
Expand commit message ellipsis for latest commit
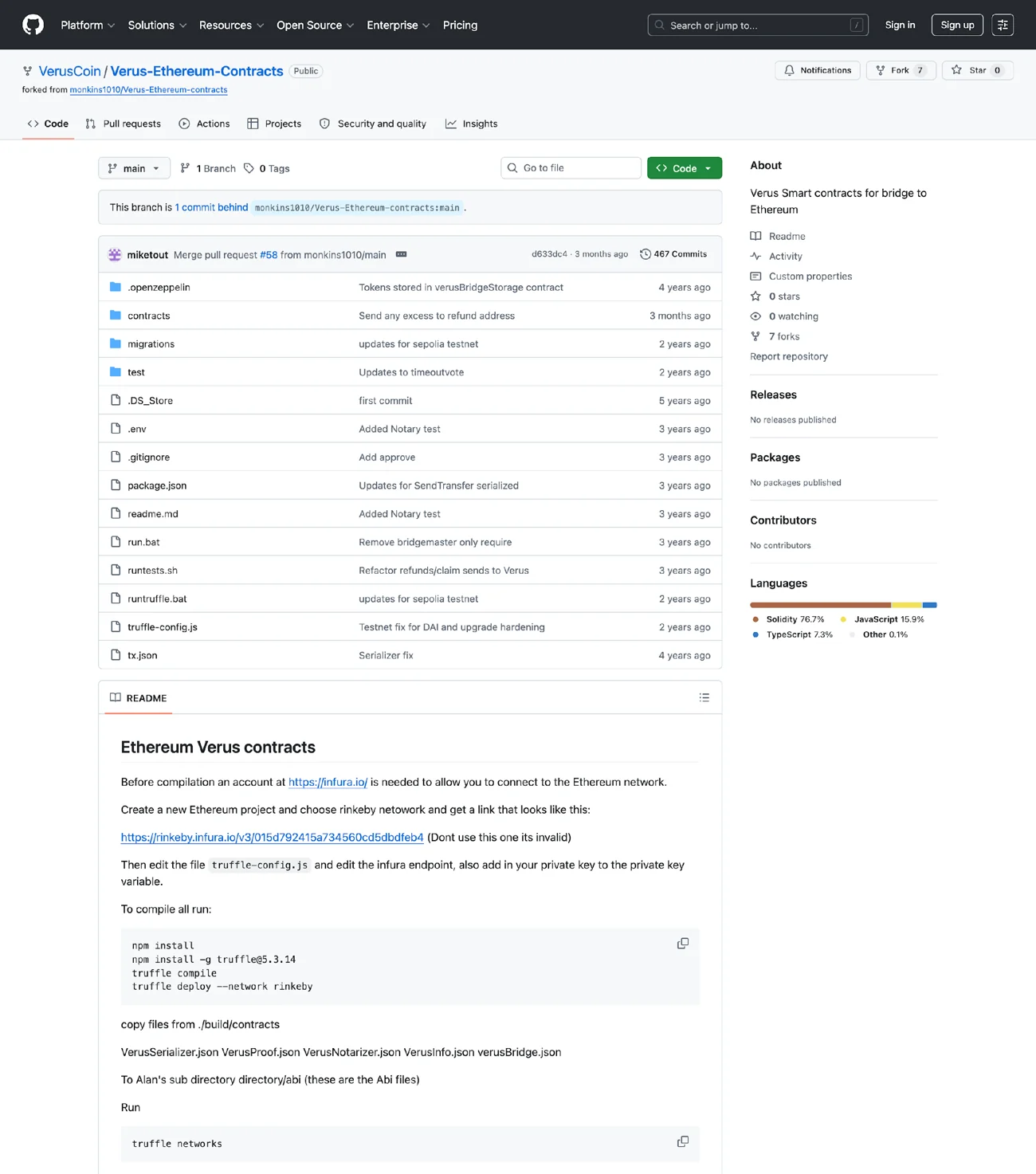[x=402, y=254]
